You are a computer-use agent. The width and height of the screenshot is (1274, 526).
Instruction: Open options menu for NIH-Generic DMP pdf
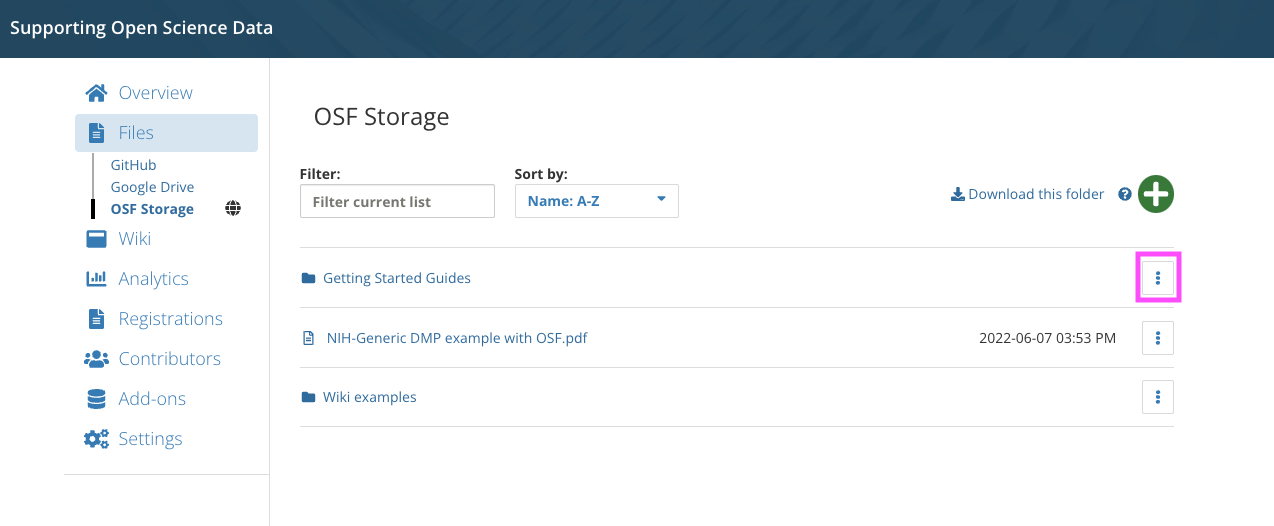(1158, 338)
